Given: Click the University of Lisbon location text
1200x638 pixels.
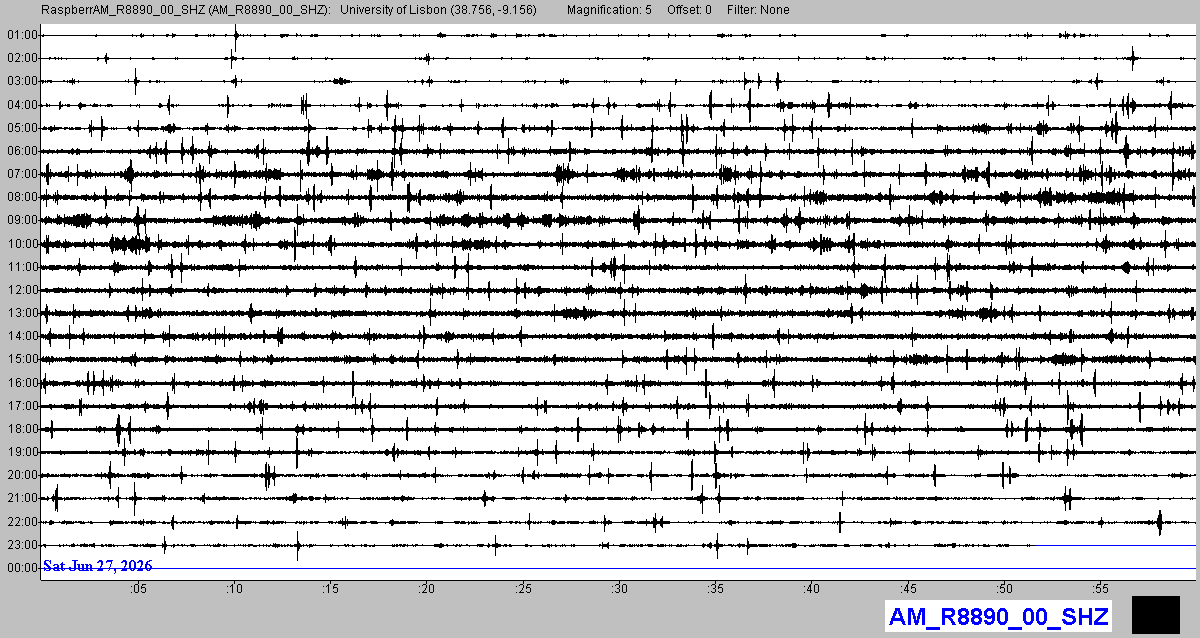Looking at the screenshot, I should point(439,10).
